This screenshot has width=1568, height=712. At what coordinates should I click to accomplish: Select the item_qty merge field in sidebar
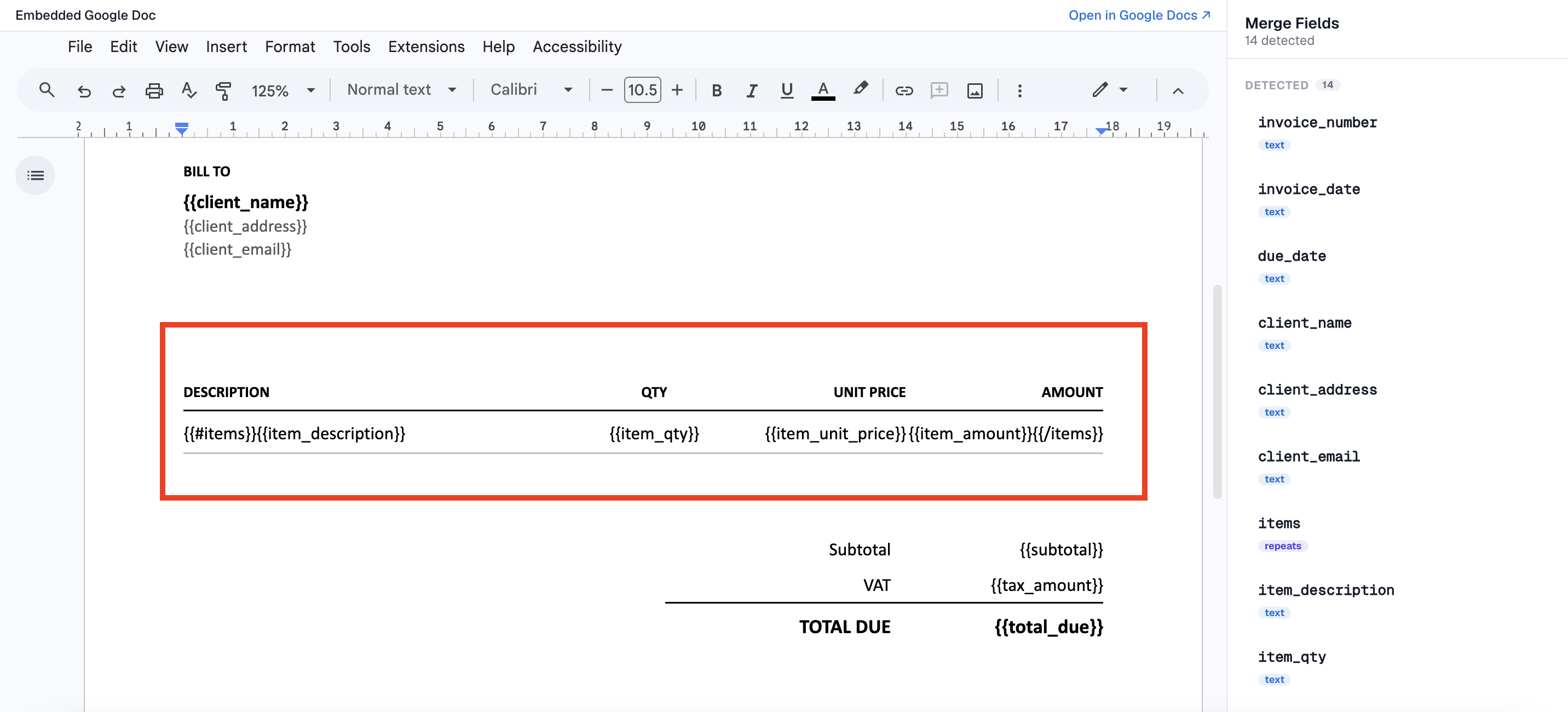pyautogui.click(x=1292, y=657)
